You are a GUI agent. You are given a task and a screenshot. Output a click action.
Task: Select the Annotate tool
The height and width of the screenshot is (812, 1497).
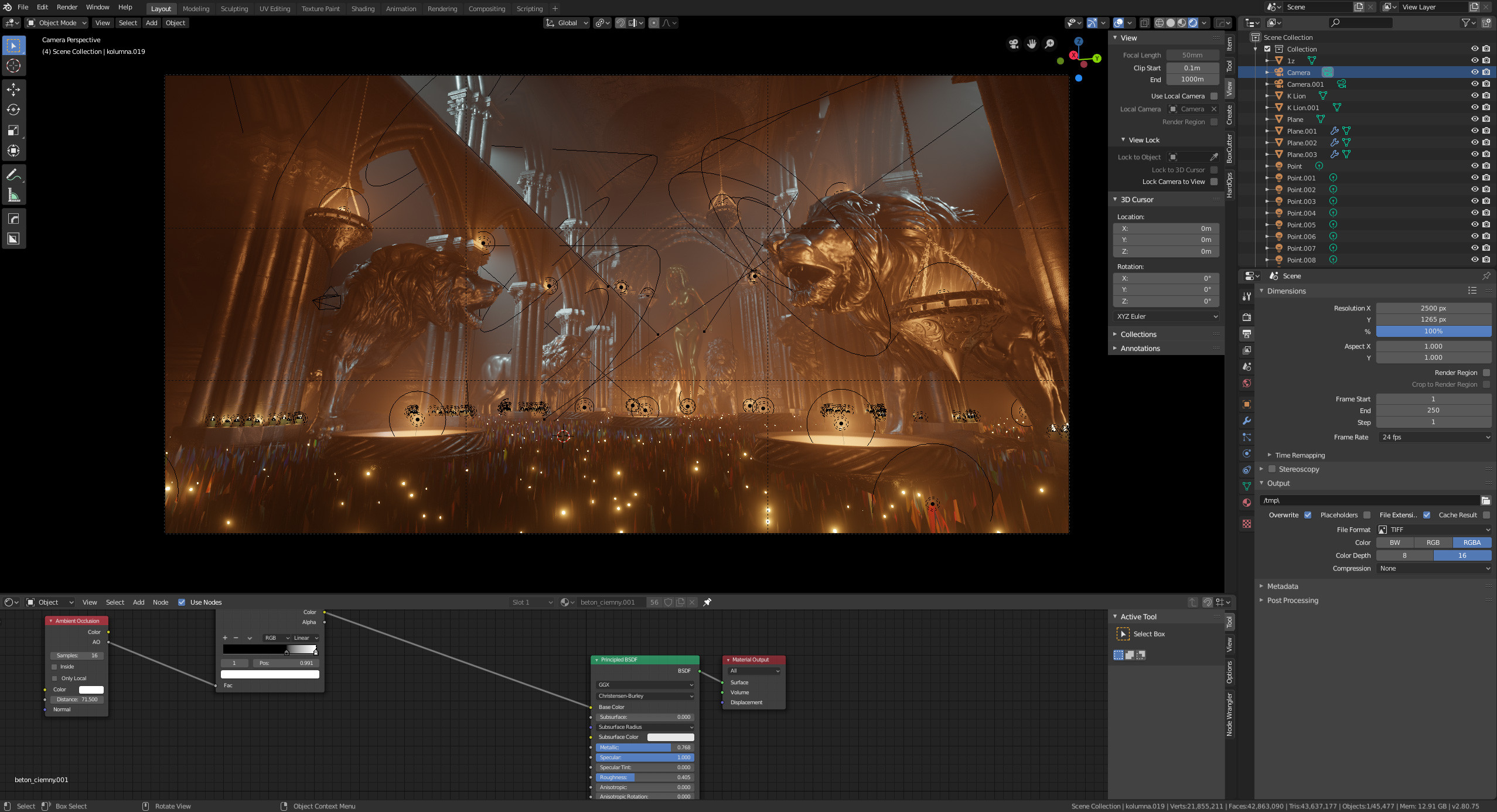pyautogui.click(x=13, y=175)
